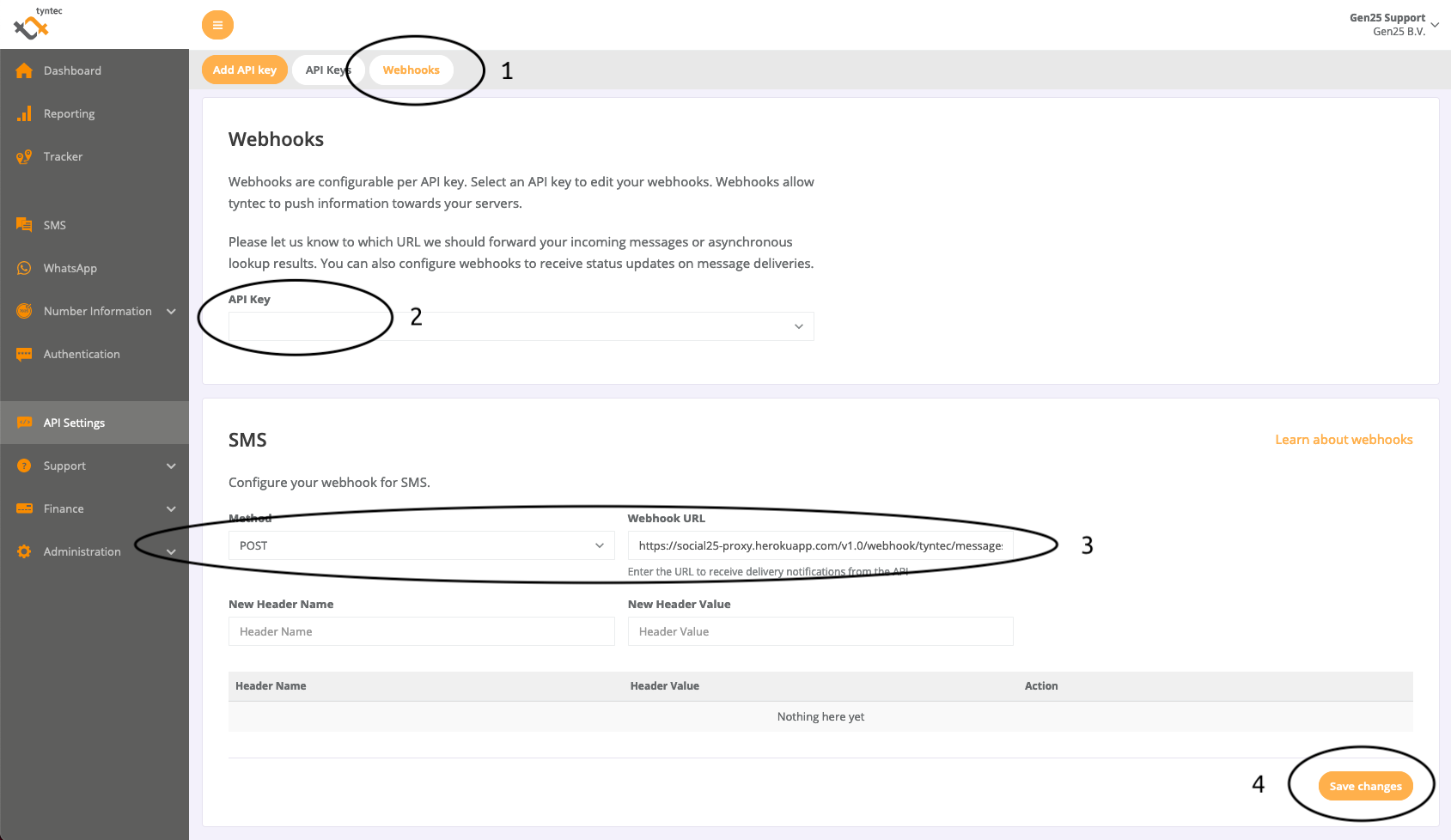Screen dimensions: 1451x840
Task: Open Dashboard via the home icon
Action: click(24, 70)
